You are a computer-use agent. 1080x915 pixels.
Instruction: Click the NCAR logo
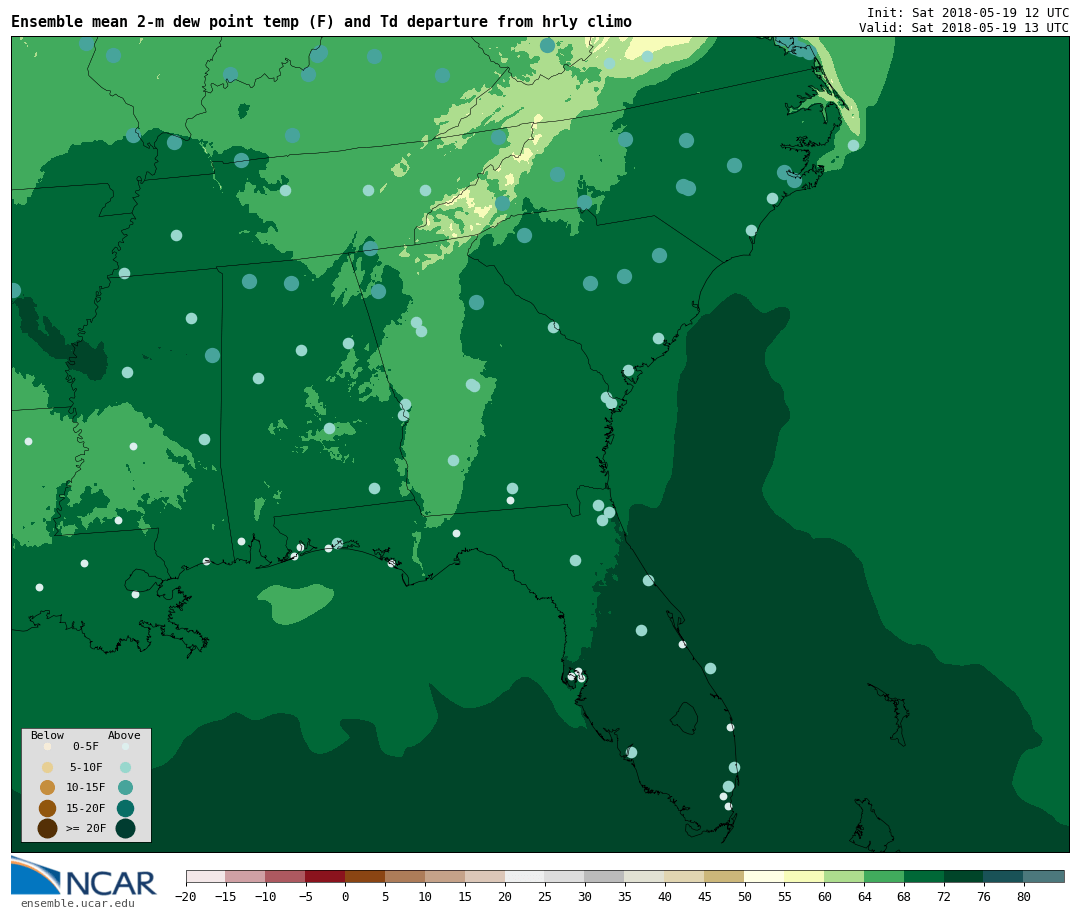(x=83, y=876)
